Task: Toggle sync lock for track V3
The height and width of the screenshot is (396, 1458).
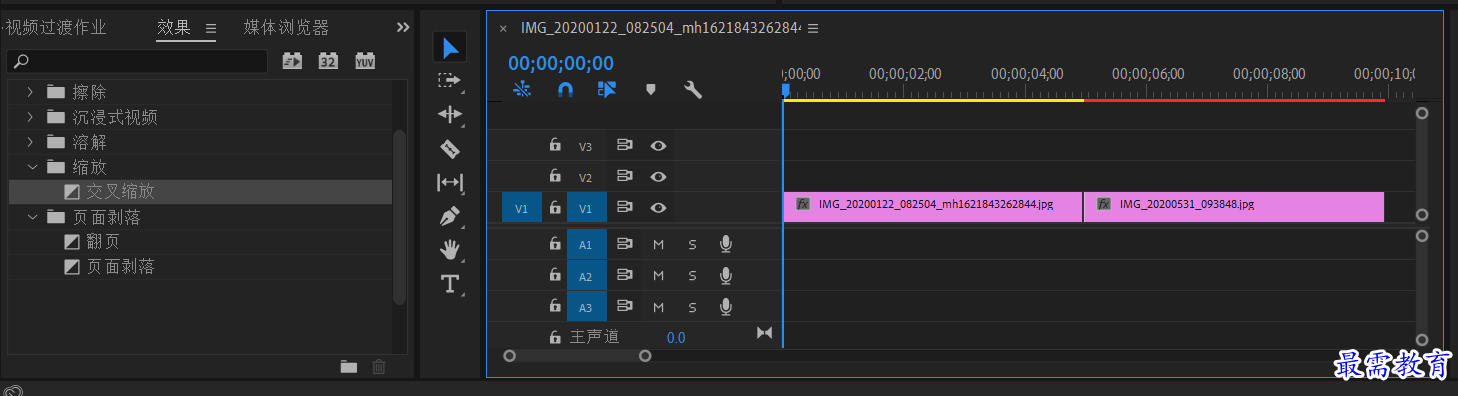Action: pyautogui.click(x=625, y=146)
